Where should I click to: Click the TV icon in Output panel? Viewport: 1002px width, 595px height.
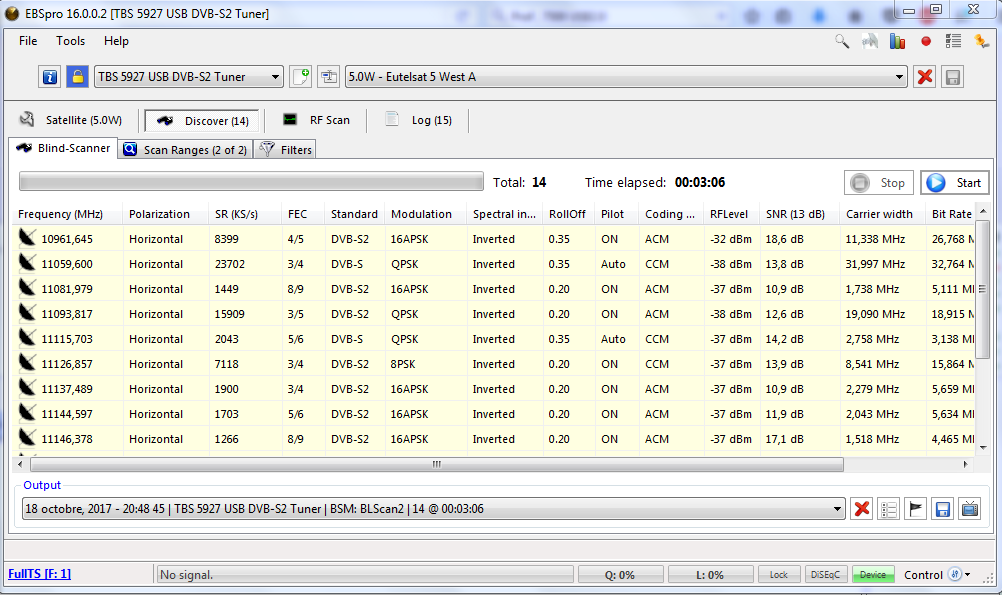(969, 509)
